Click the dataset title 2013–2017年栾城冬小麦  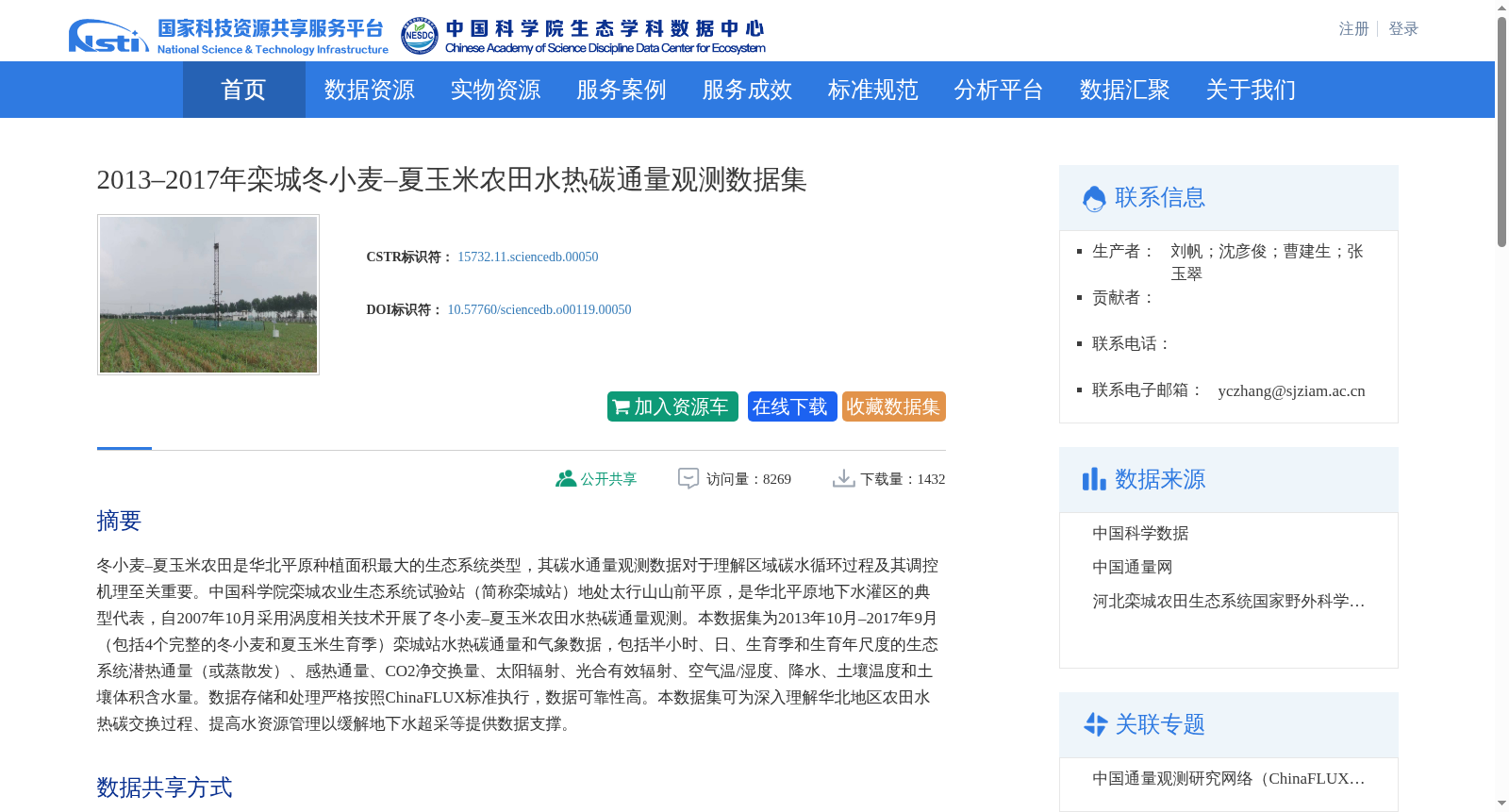click(x=452, y=179)
